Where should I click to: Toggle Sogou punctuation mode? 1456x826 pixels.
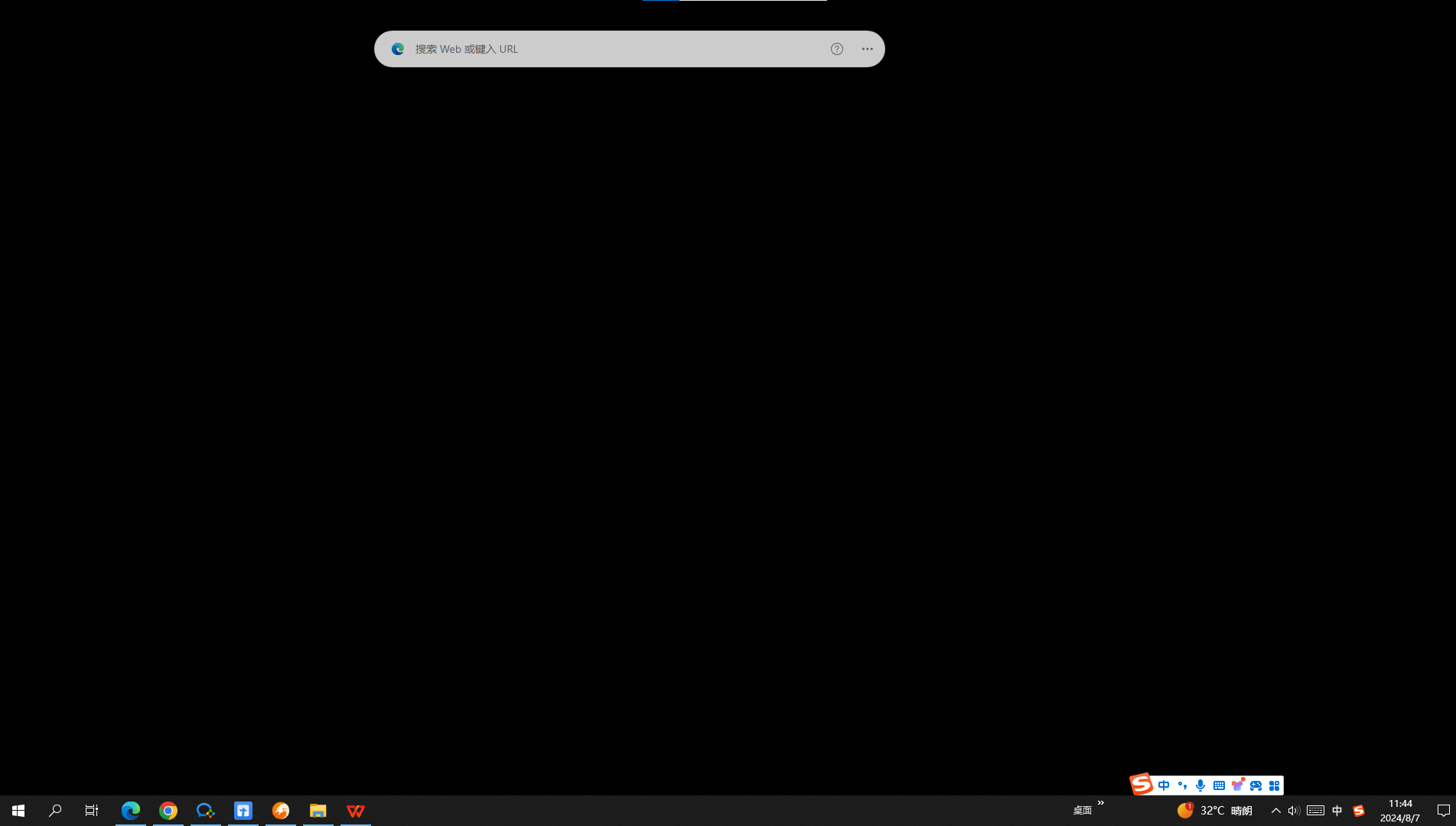point(1182,785)
